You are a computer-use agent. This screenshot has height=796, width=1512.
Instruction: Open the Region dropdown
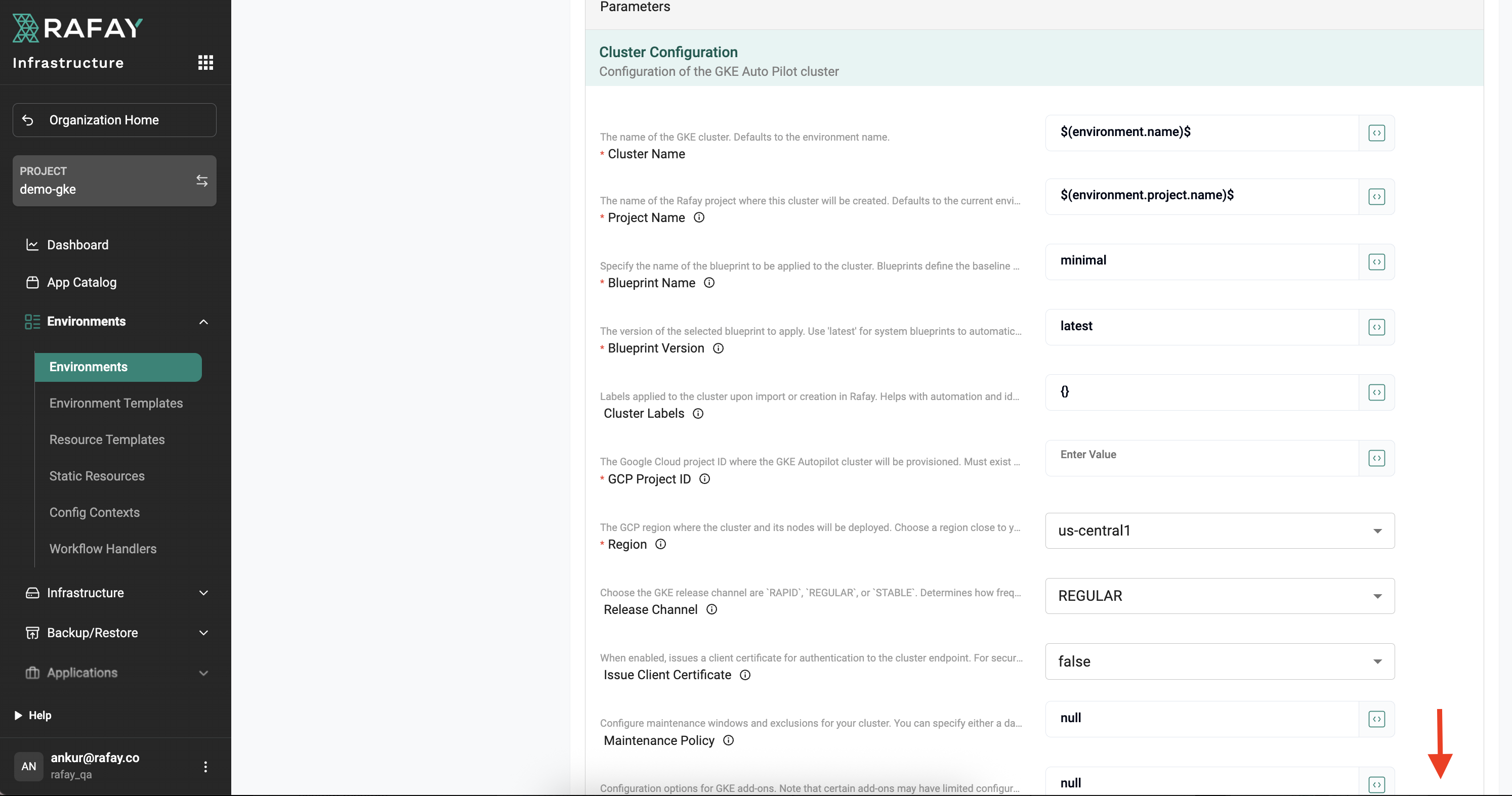(1220, 531)
